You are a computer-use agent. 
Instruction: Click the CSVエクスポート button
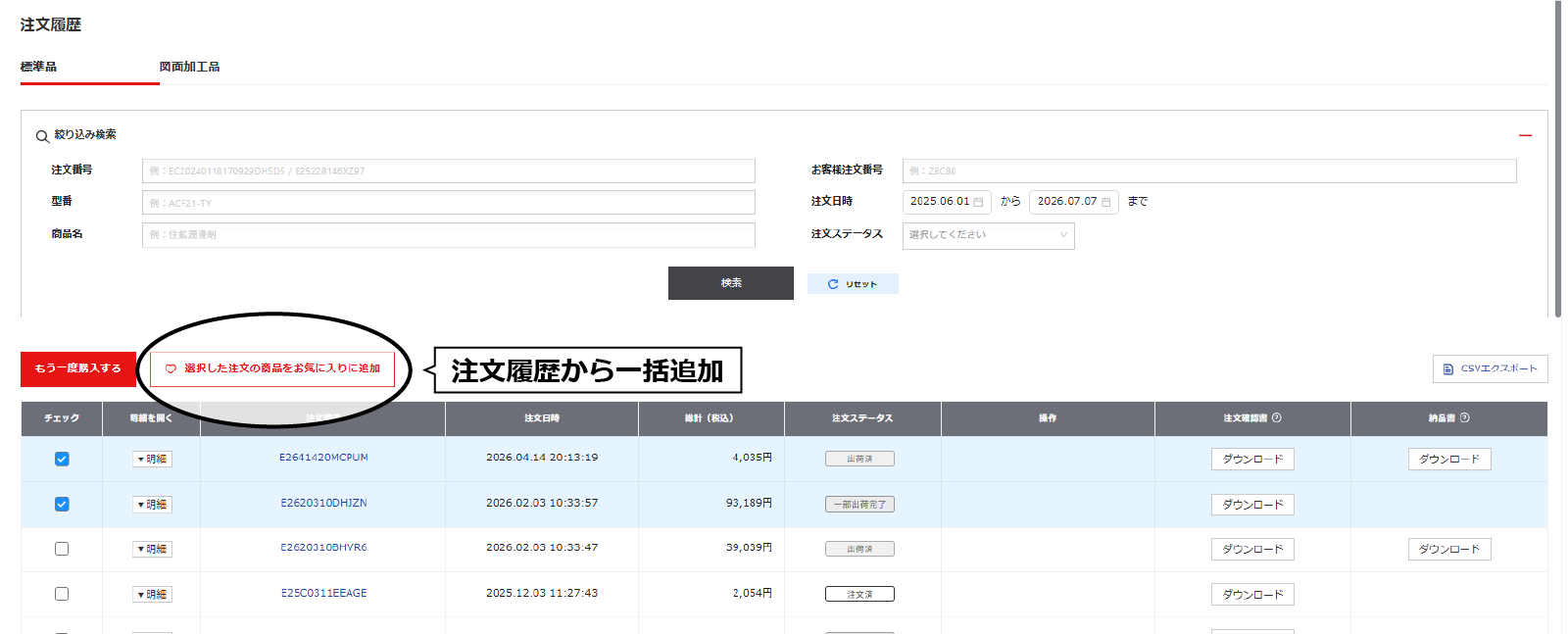click(1490, 368)
